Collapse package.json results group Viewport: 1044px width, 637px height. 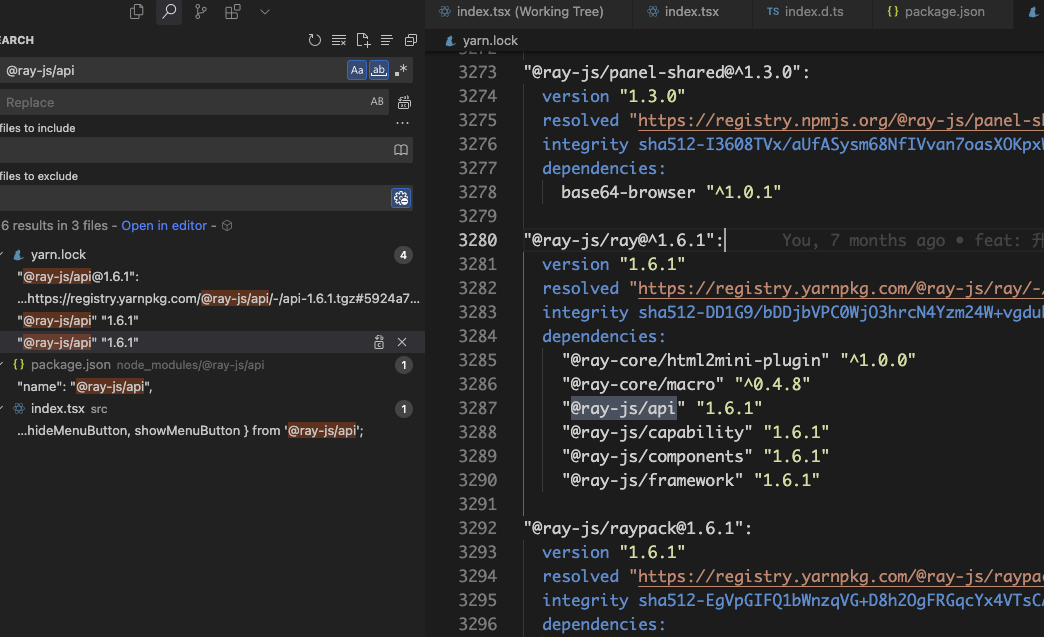point(2,365)
